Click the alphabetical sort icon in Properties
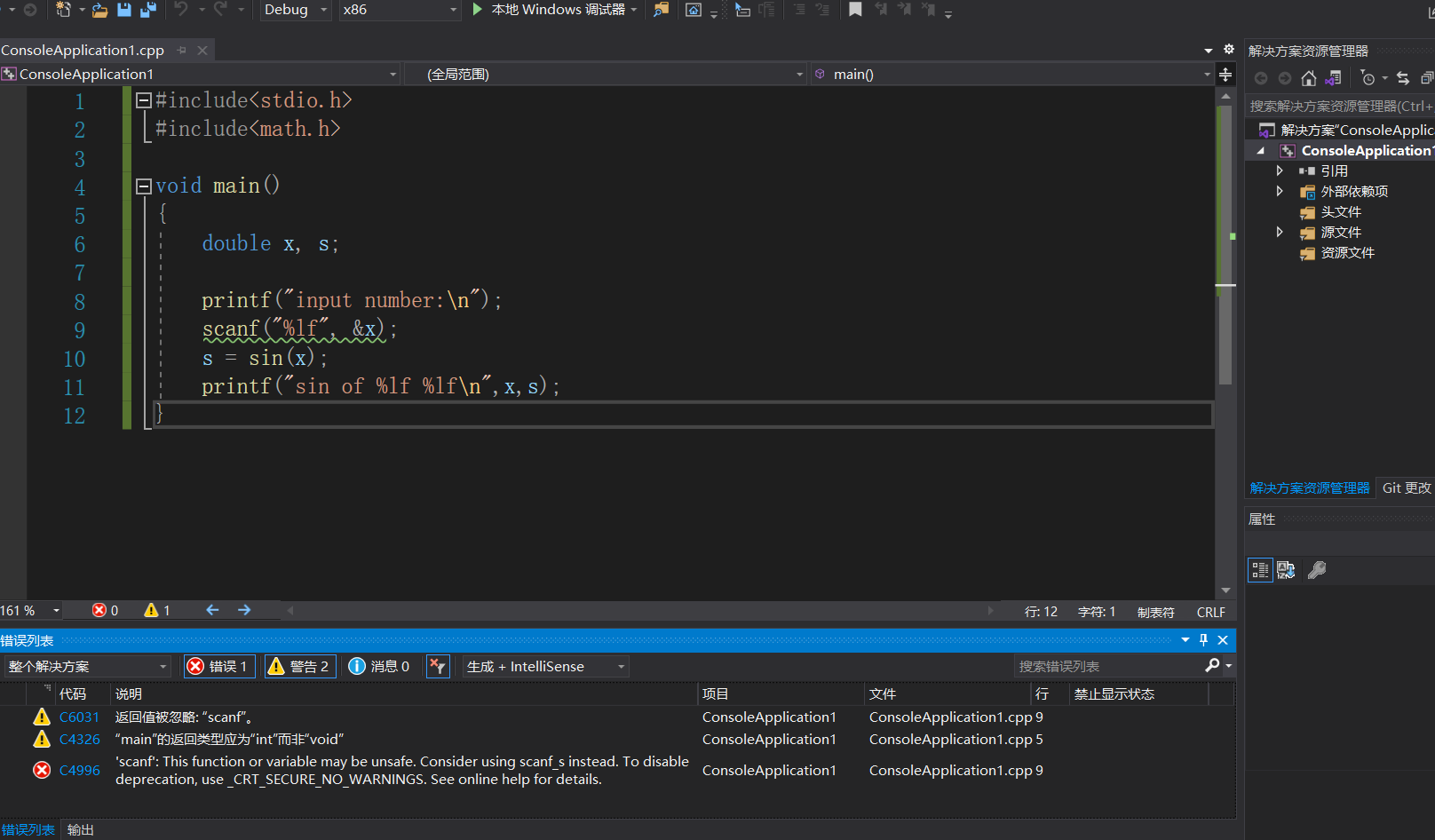 (1286, 570)
